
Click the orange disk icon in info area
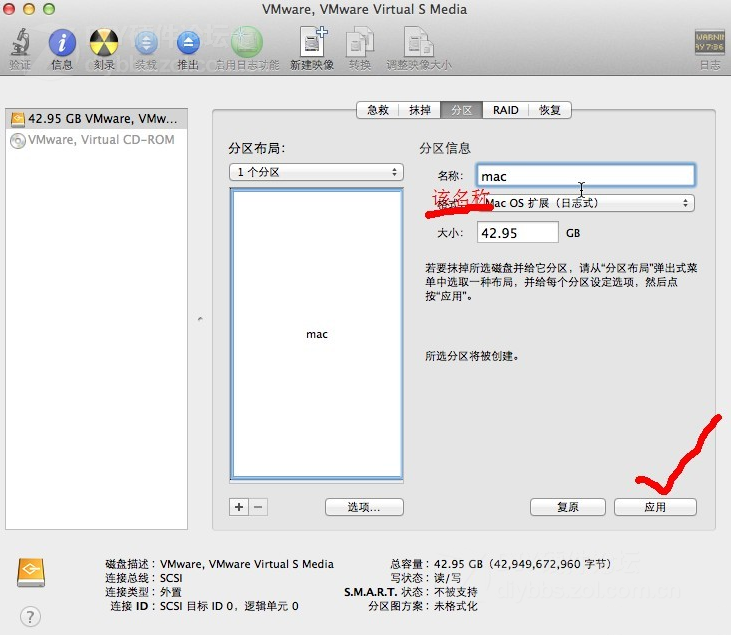click(31, 573)
